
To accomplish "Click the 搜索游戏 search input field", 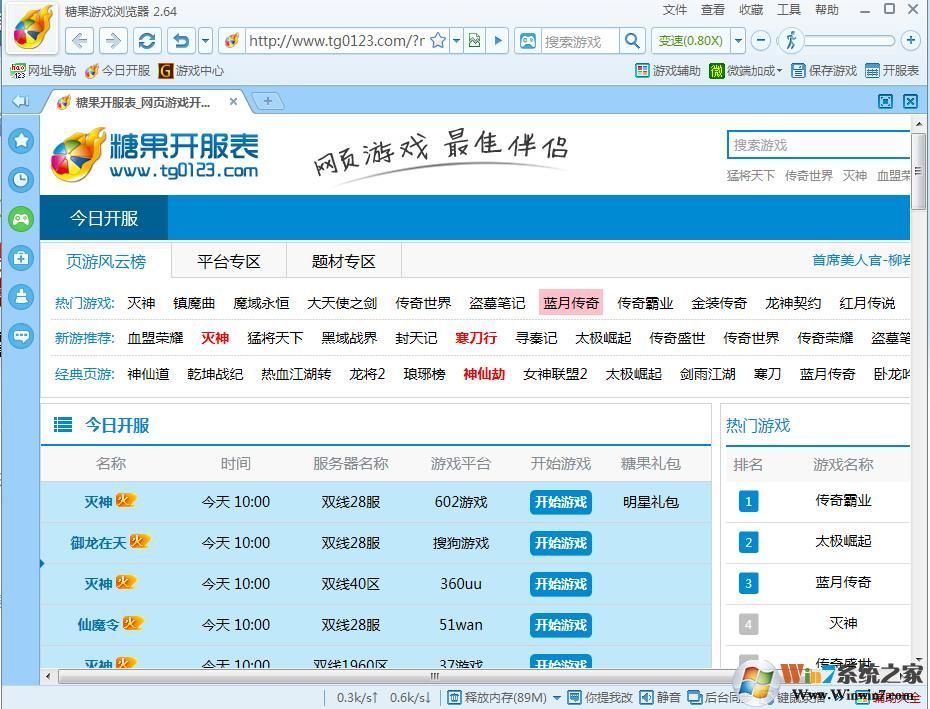I will (580, 41).
